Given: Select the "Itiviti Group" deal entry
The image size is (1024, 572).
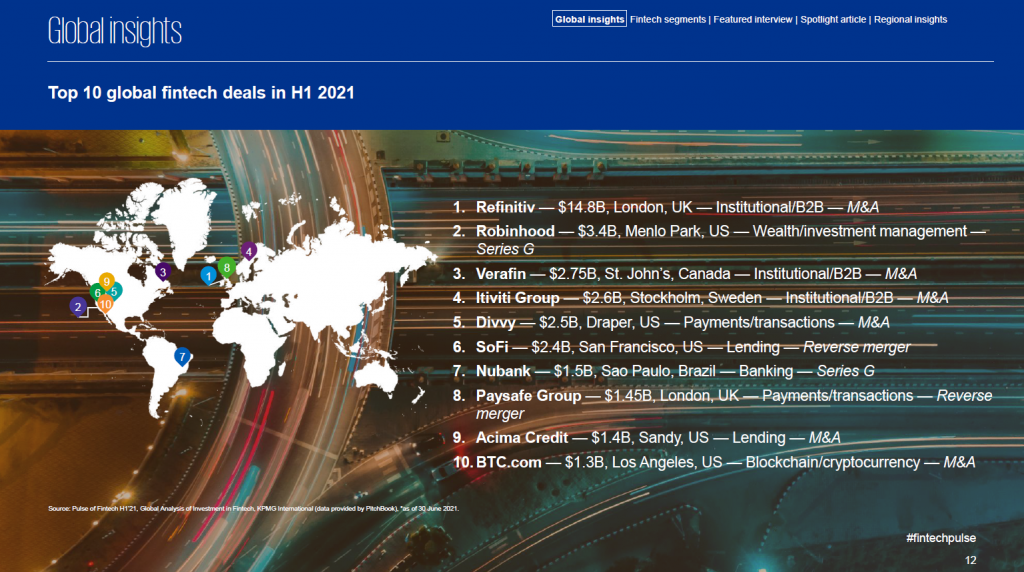Looking at the screenshot, I should pos(700,298).
